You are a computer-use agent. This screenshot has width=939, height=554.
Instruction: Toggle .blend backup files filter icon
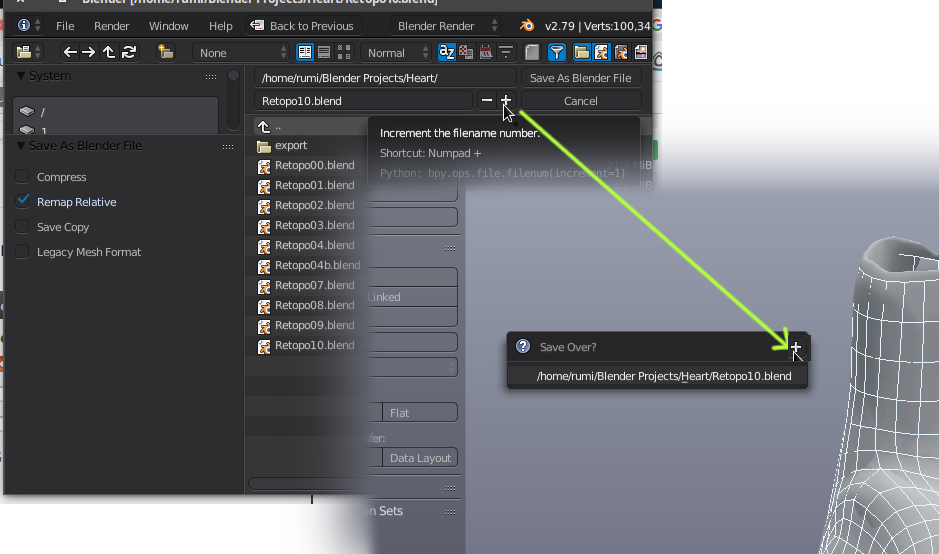(621, 52)
